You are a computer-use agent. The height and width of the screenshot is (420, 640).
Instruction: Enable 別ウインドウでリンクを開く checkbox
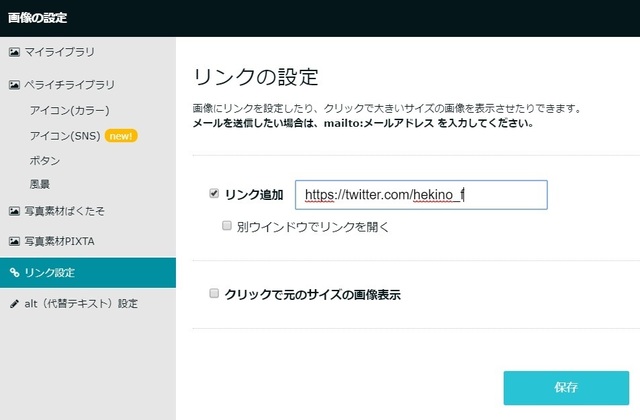(x=227, y=226)
